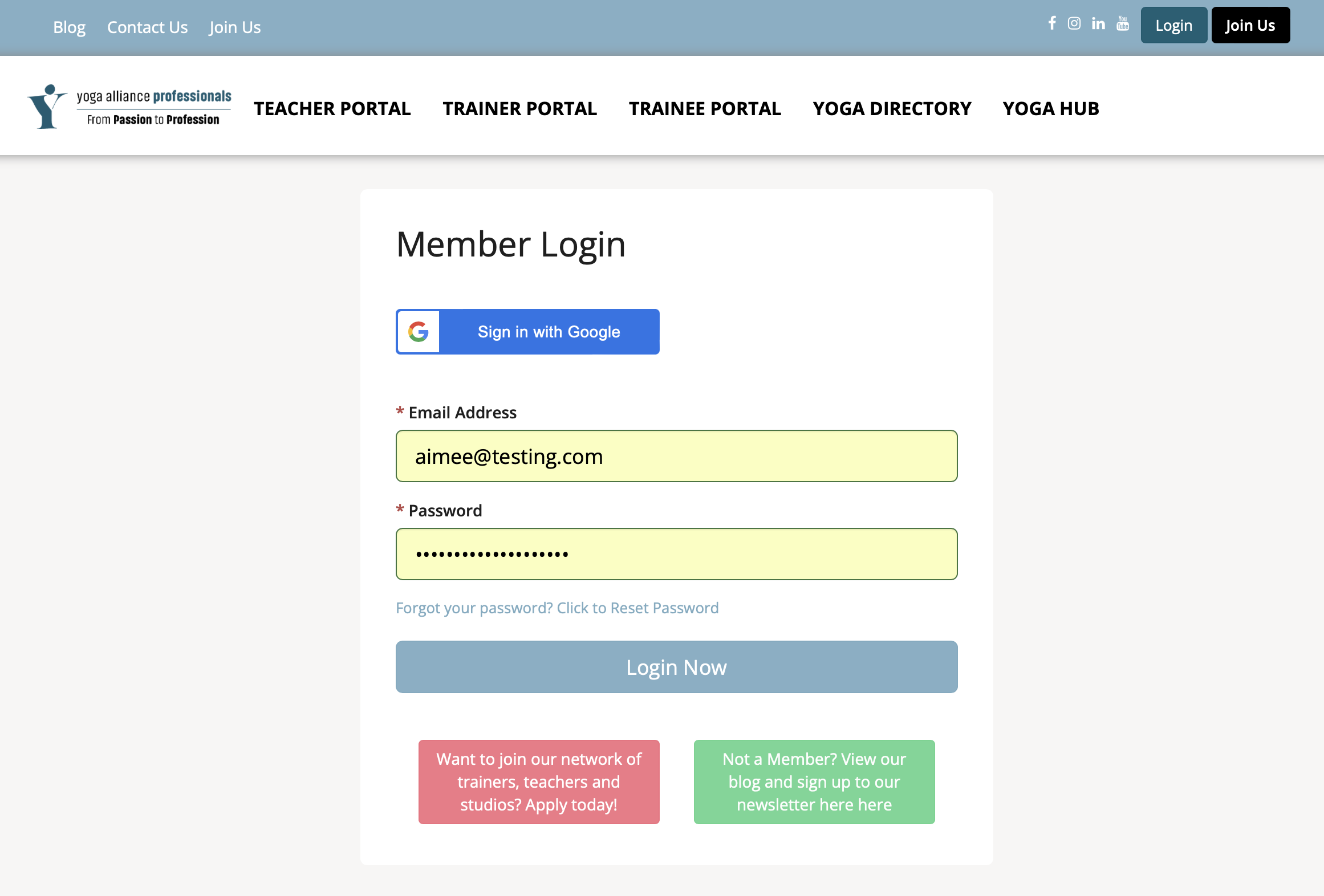The width and height of the screenshot is (1324, 896).
Task: Click the Contact Us link
Action: click(147, 27)
